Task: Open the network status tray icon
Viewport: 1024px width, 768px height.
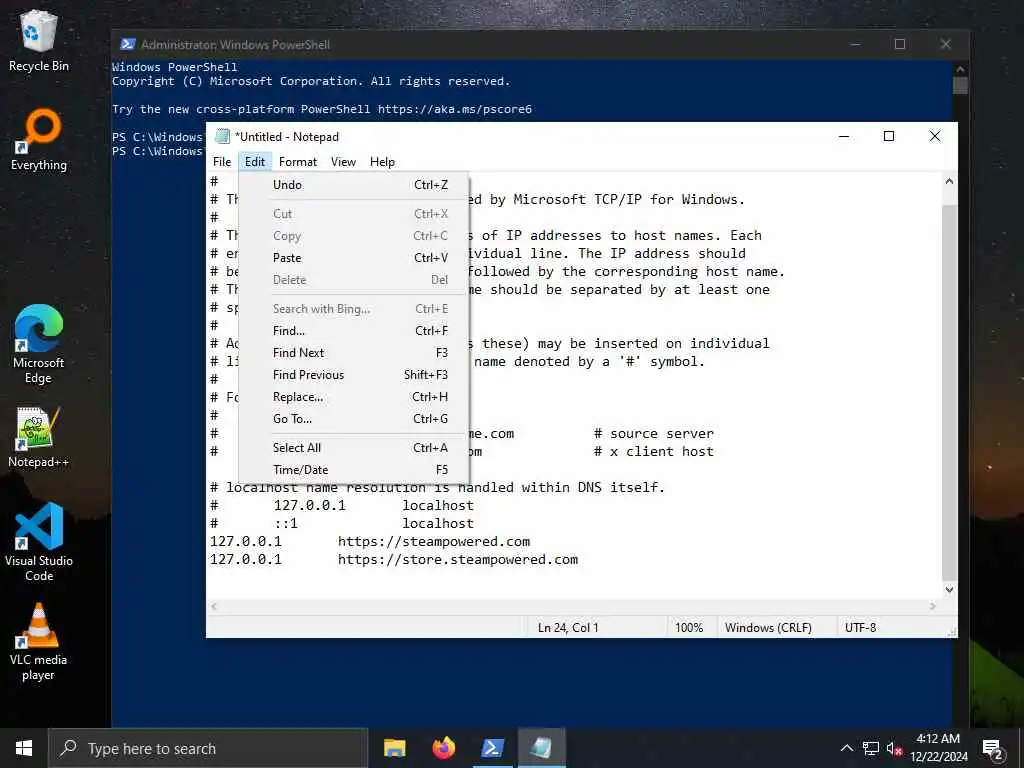Action: (x=871, y=748)
